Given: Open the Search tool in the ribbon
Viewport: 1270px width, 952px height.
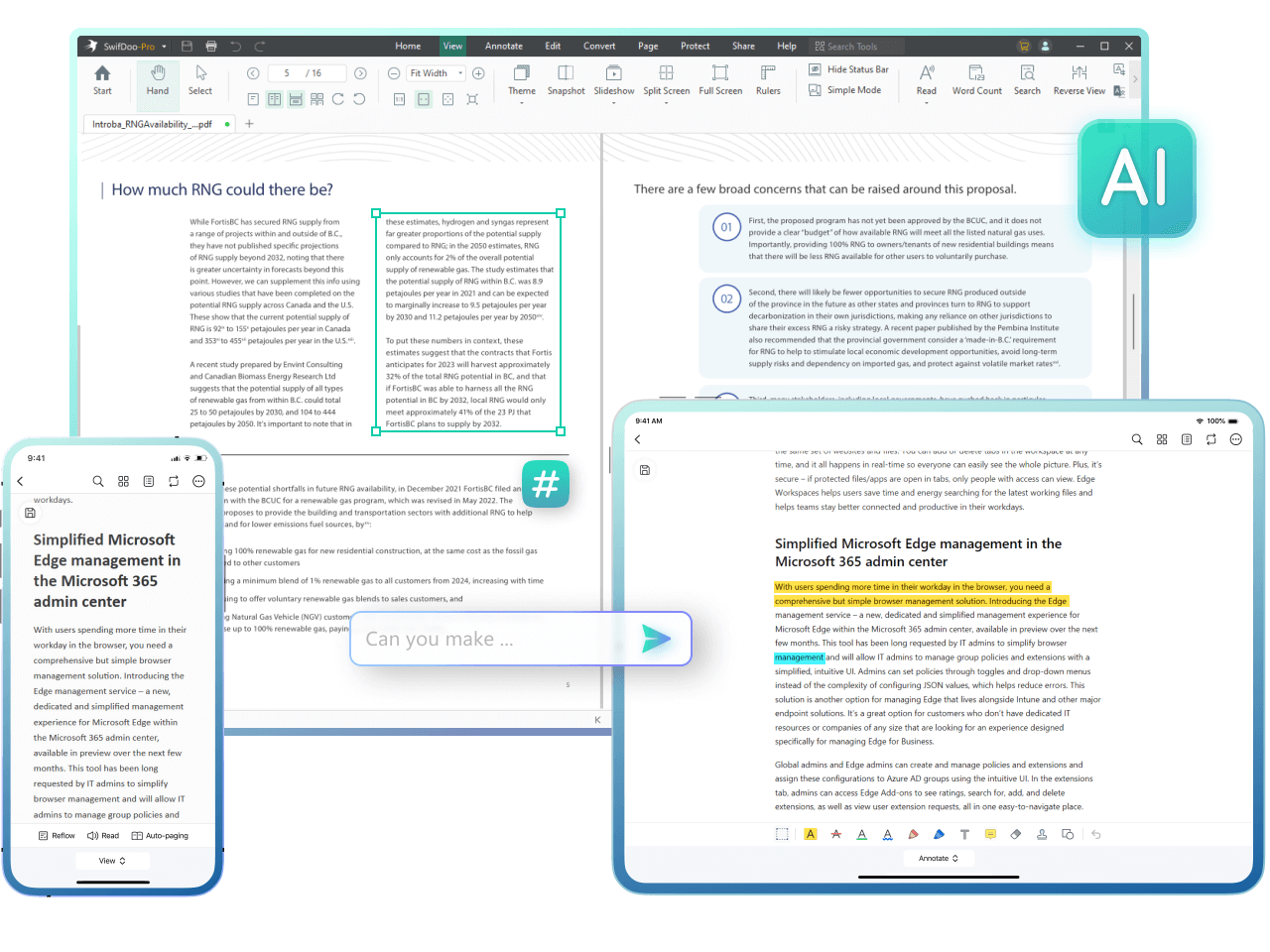Looking at the screenshot, I should coord(1027,80).
